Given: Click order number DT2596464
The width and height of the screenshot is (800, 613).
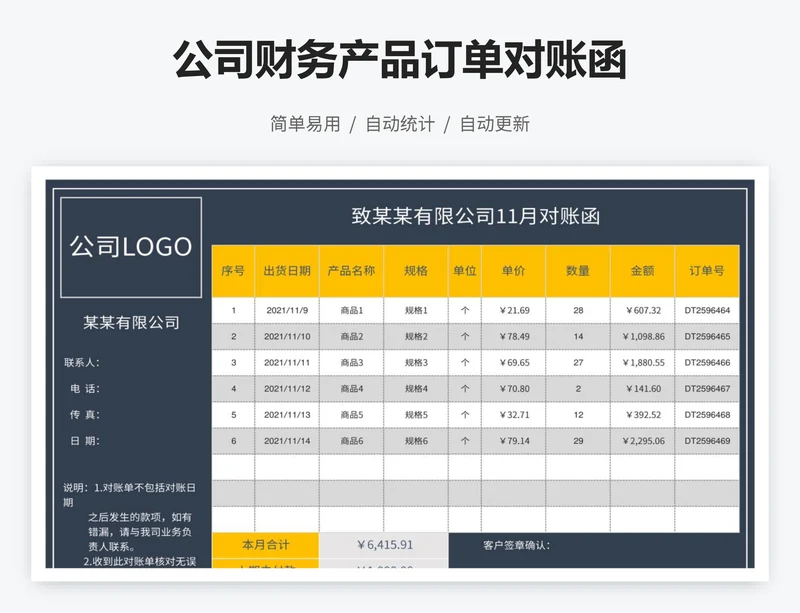Looking at the screenshot, I should coord(707,310).
